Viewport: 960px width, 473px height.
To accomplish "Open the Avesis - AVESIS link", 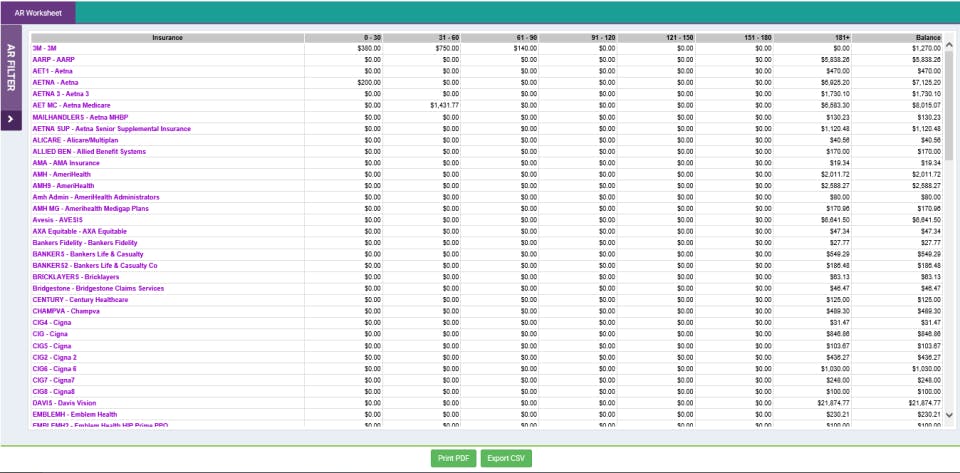I will [57, 220].
